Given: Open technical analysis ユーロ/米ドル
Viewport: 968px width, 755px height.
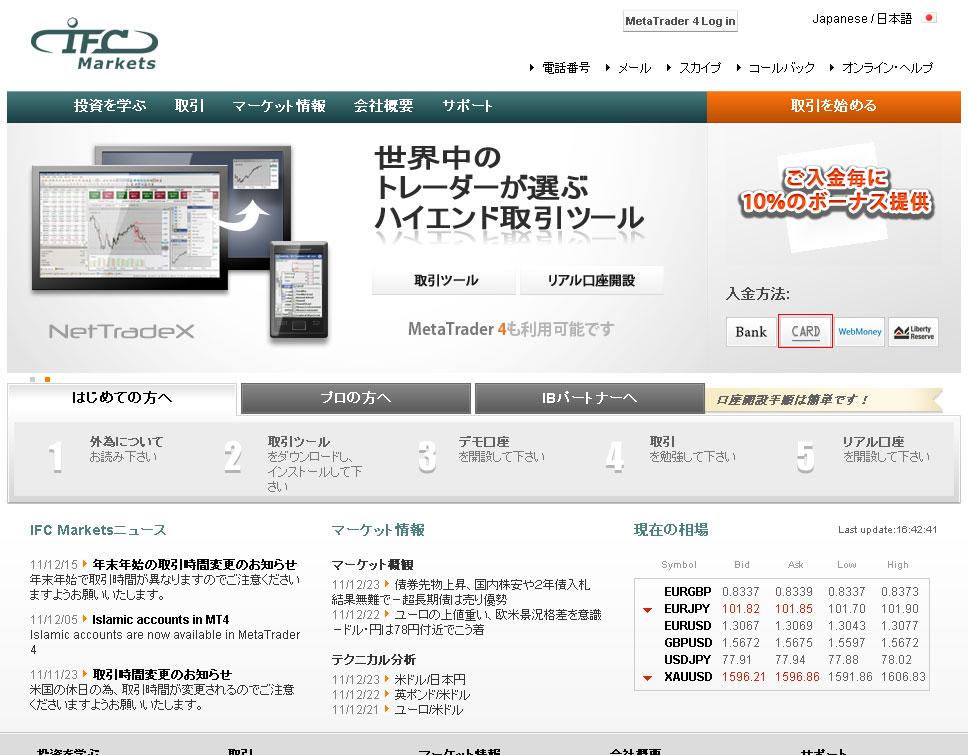Looking at the screenshot, I should tap(428, 710).
